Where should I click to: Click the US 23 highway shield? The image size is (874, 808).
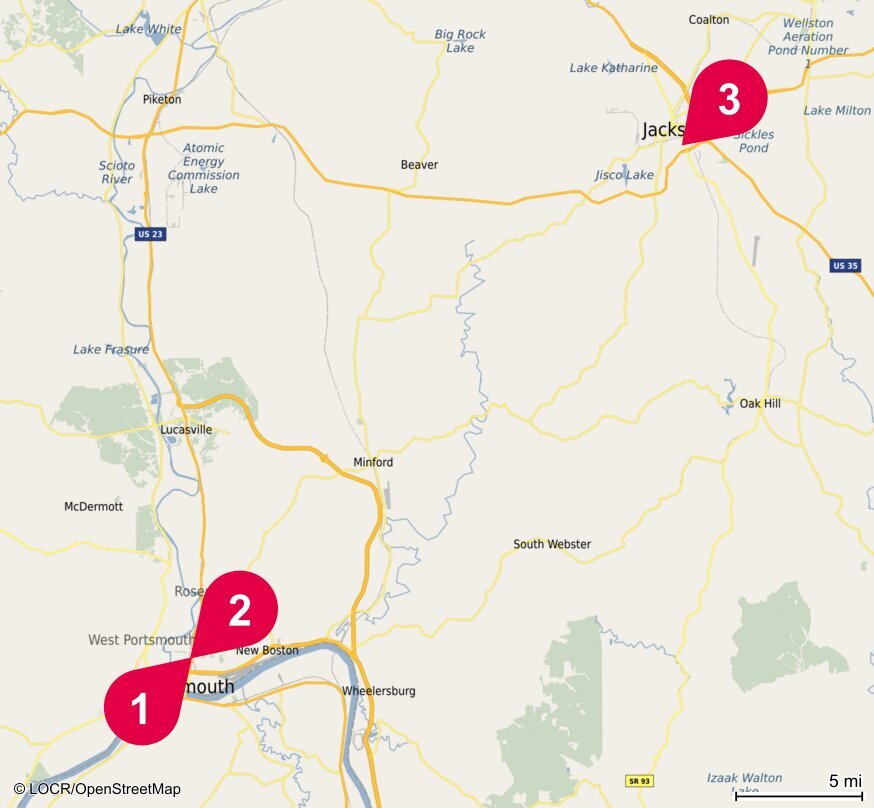[150, 234]
